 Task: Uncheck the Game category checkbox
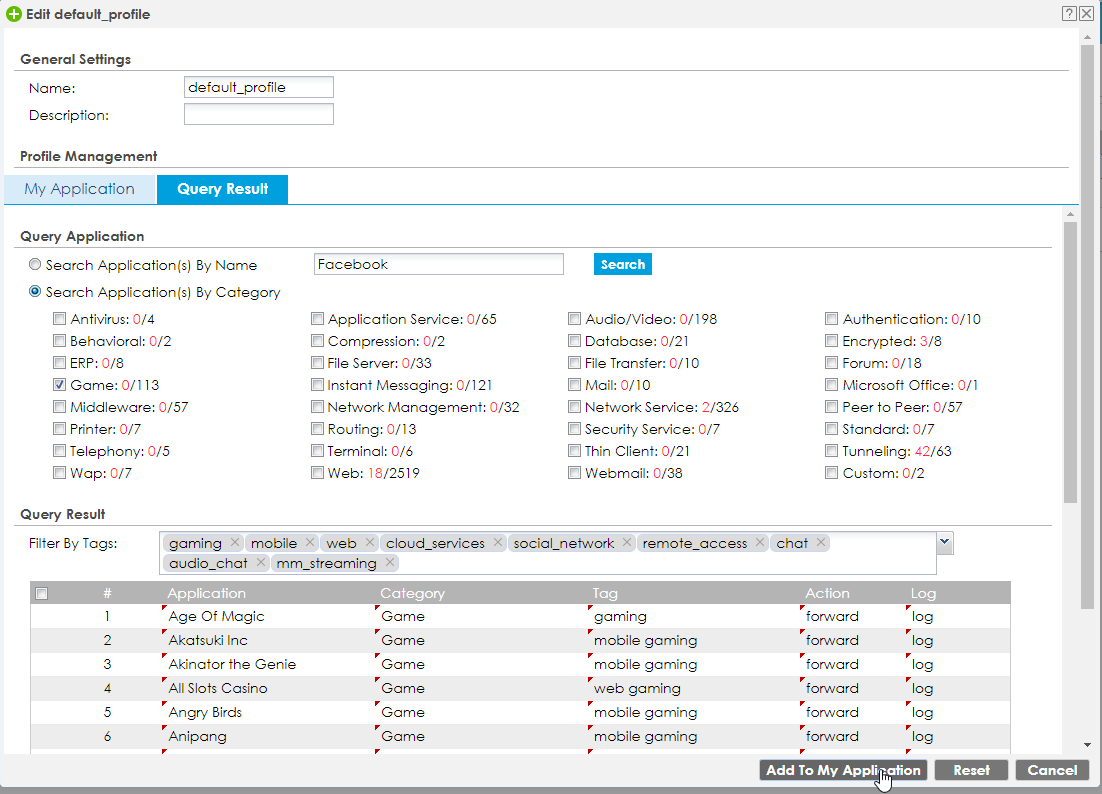tap(60, 385)
